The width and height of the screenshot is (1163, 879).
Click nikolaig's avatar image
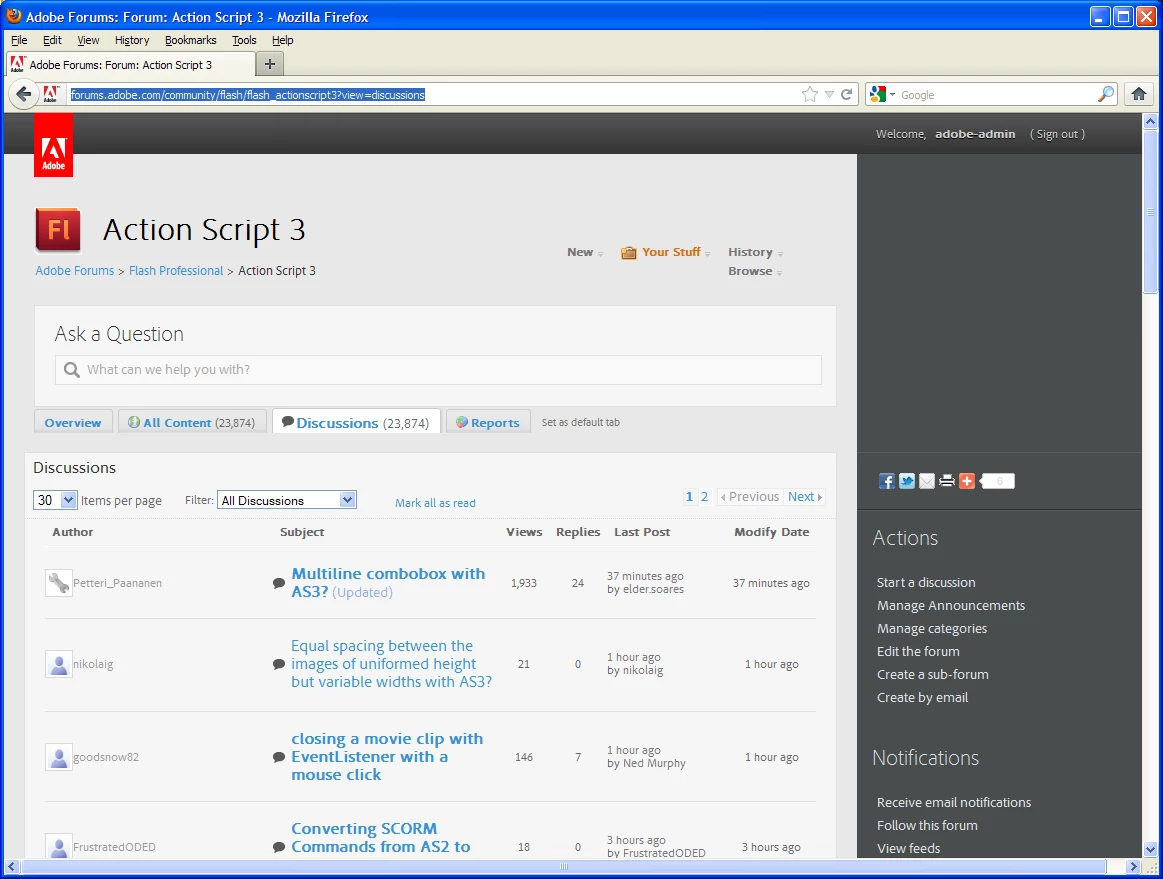tap(59, 664)
